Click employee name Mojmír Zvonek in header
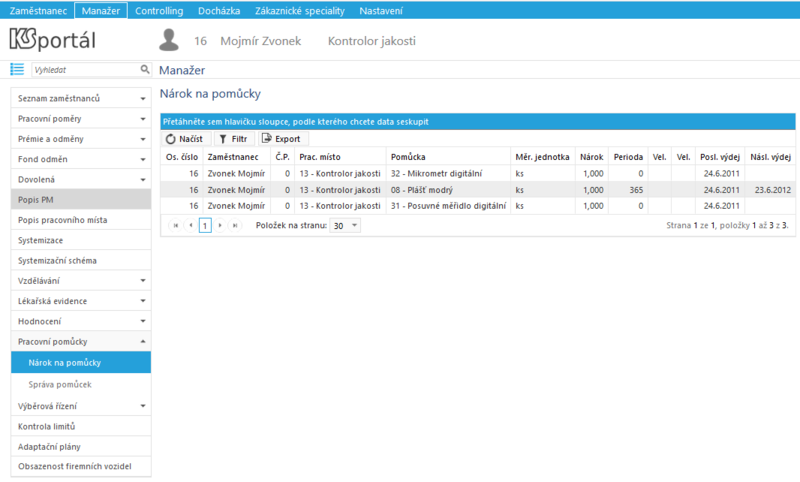The height and width of the screenshot is (482, 800). point(261,41)
